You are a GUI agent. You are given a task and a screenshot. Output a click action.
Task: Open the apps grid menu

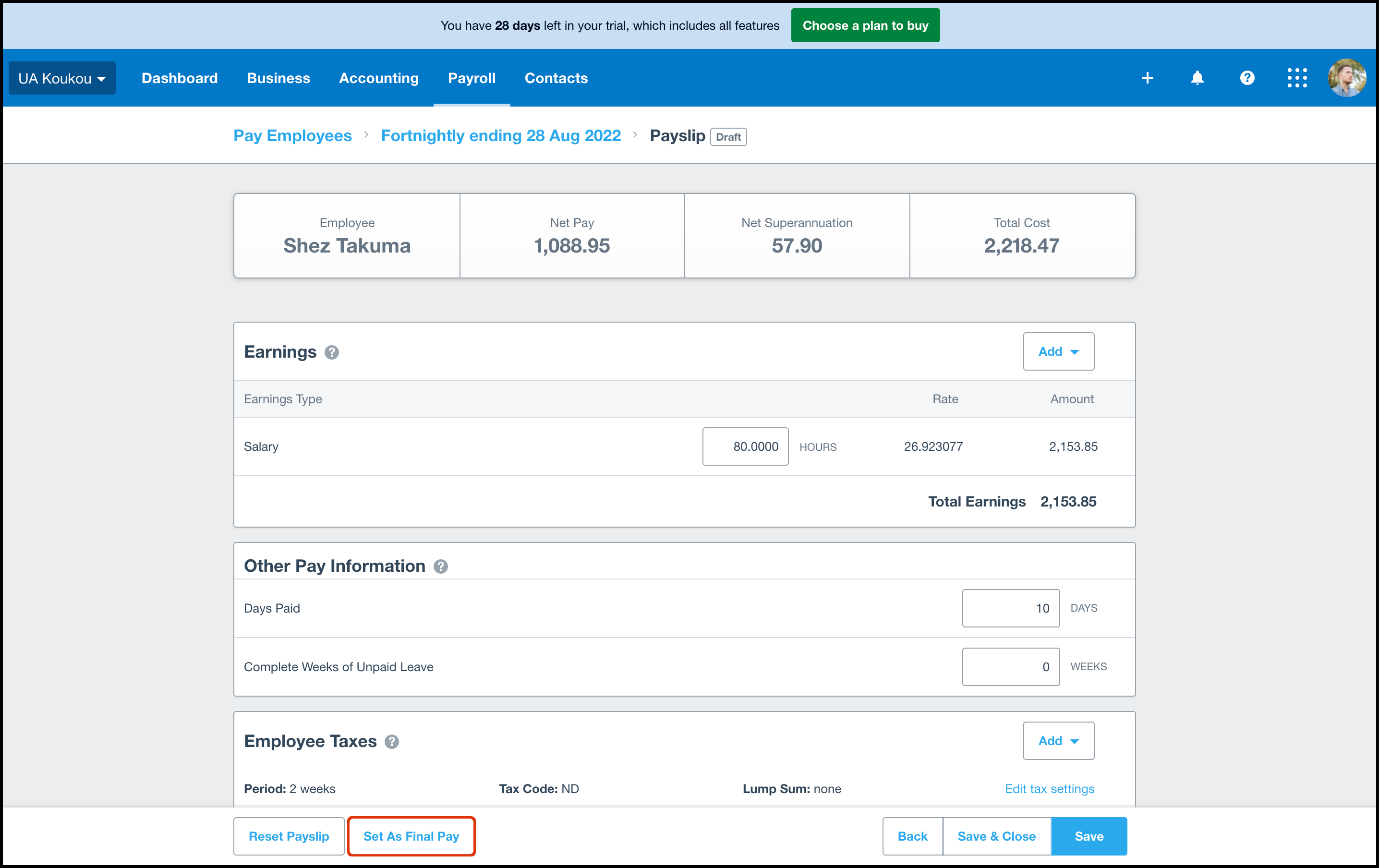click(1296, 78)
